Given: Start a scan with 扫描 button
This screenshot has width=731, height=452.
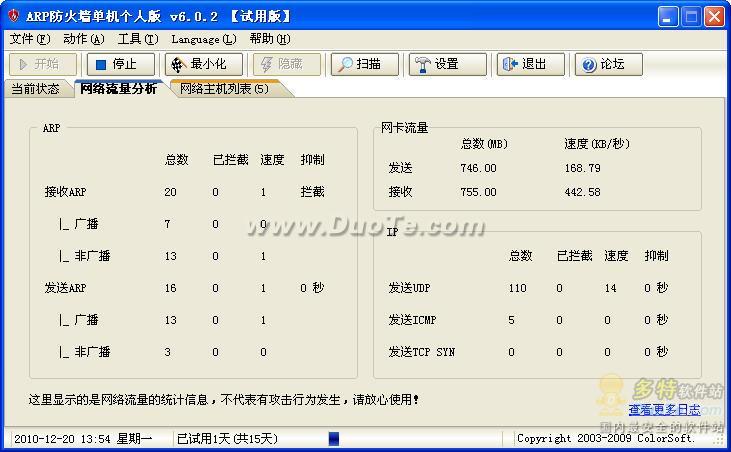Looking at the screenshot, I should click(365, 64).
